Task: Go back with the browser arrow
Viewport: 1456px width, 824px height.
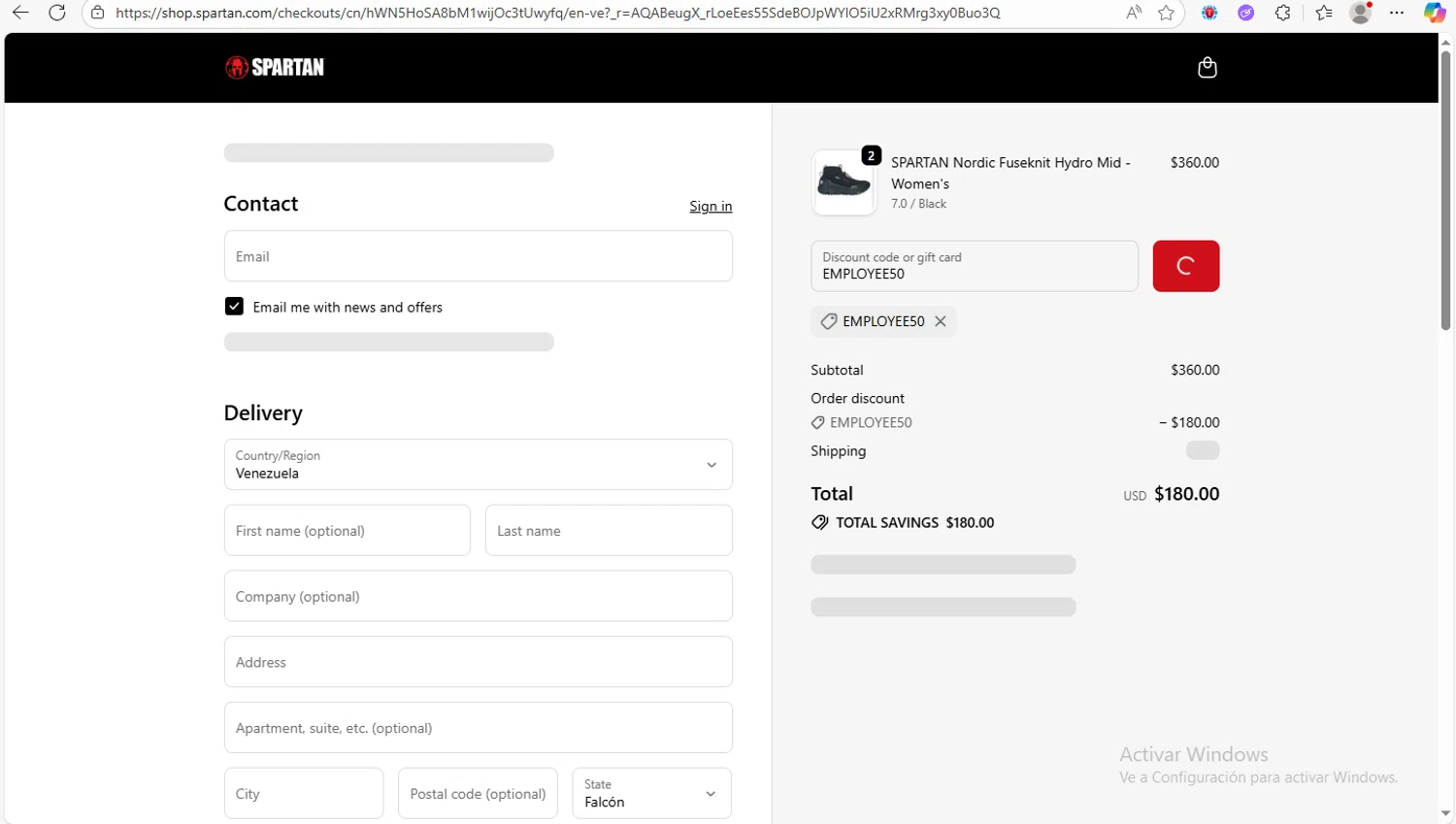Action: point(20,13)
